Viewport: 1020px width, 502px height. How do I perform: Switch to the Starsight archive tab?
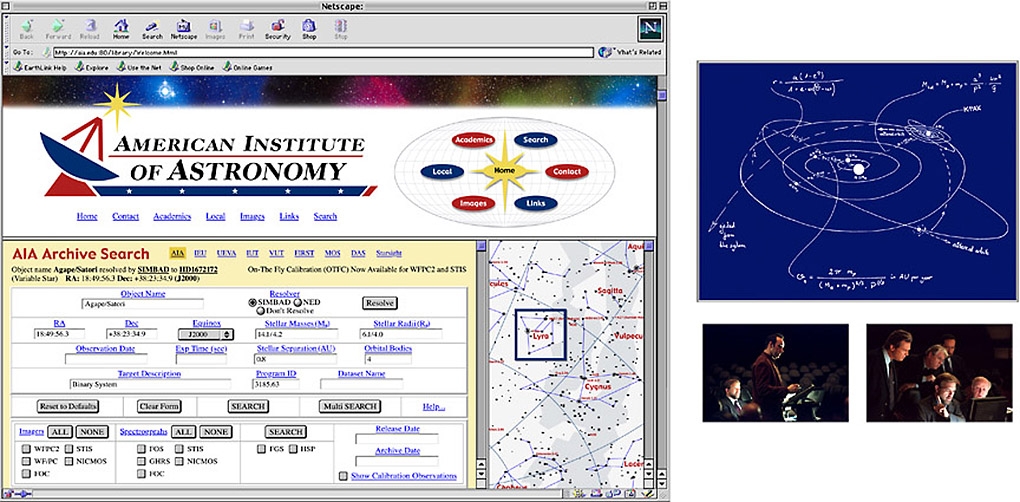389,254
